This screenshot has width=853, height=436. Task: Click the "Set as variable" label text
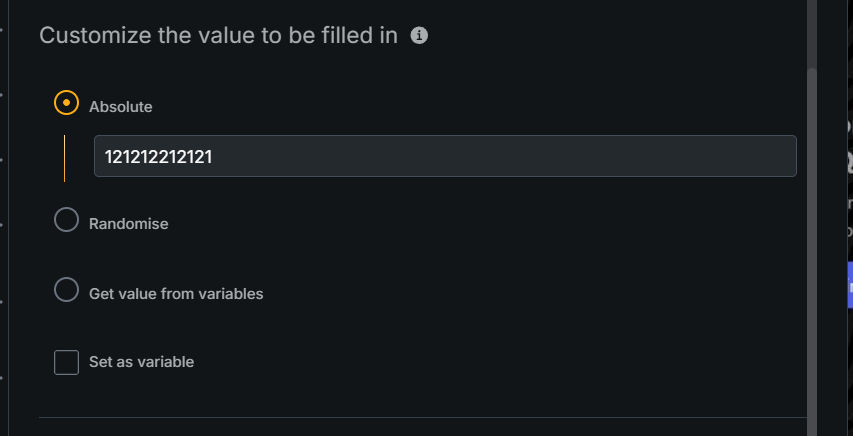141,362
